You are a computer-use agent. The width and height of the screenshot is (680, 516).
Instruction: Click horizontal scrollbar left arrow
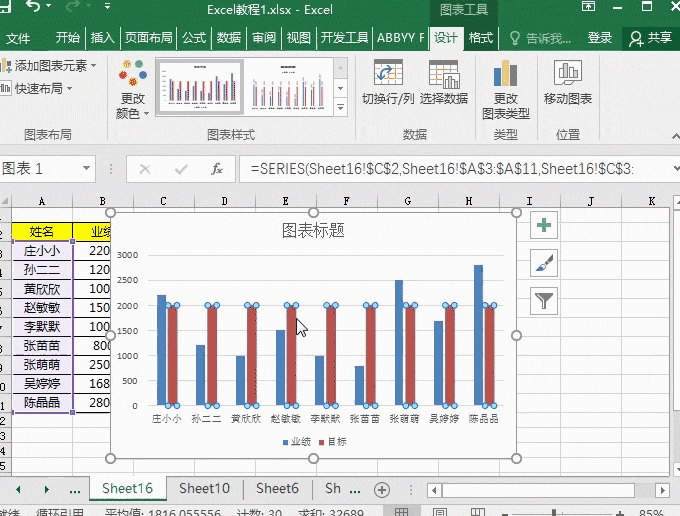pyautogui.click(x=434, y=490)
